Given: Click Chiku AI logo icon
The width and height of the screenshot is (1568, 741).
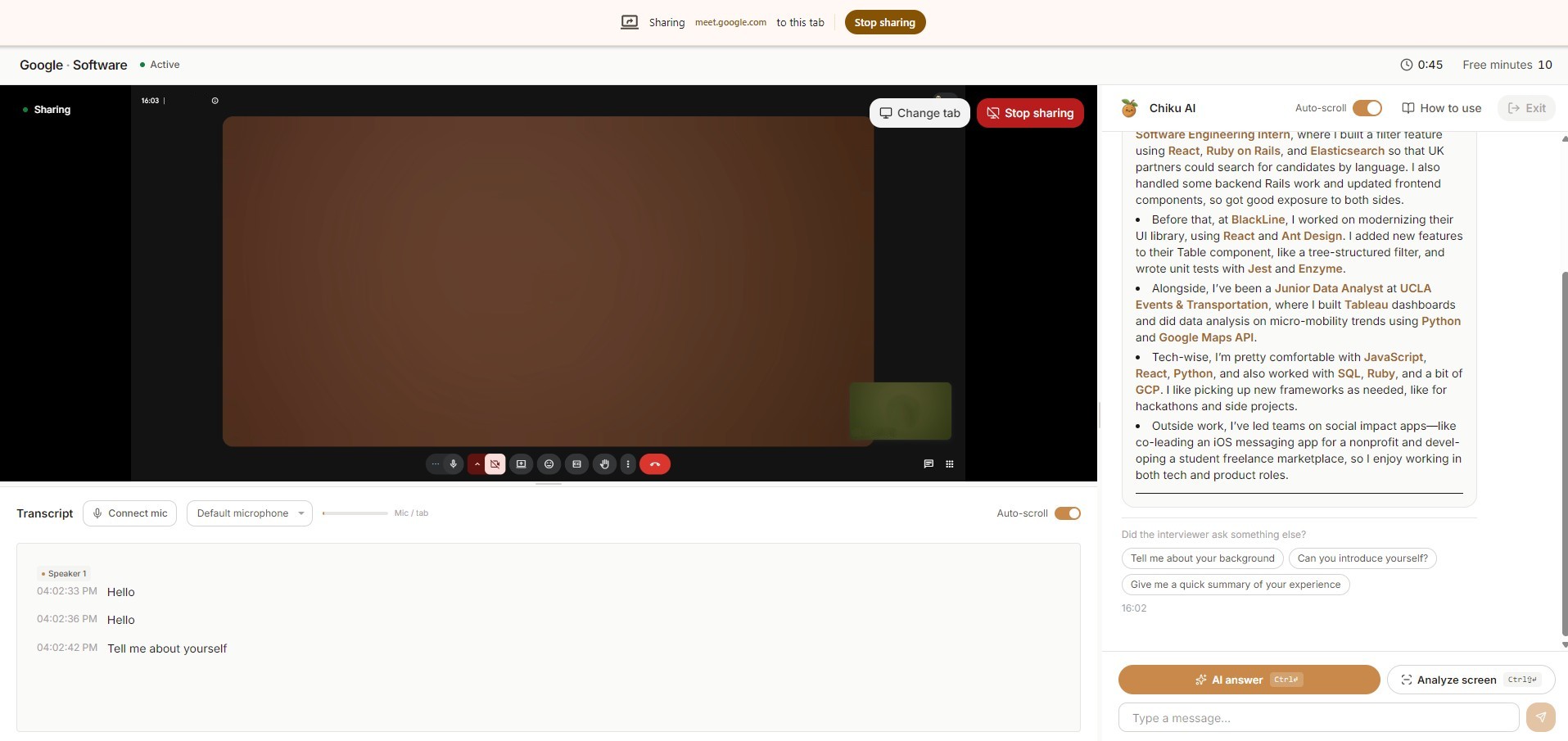Looking at the screenshot, I should 1130,108.
